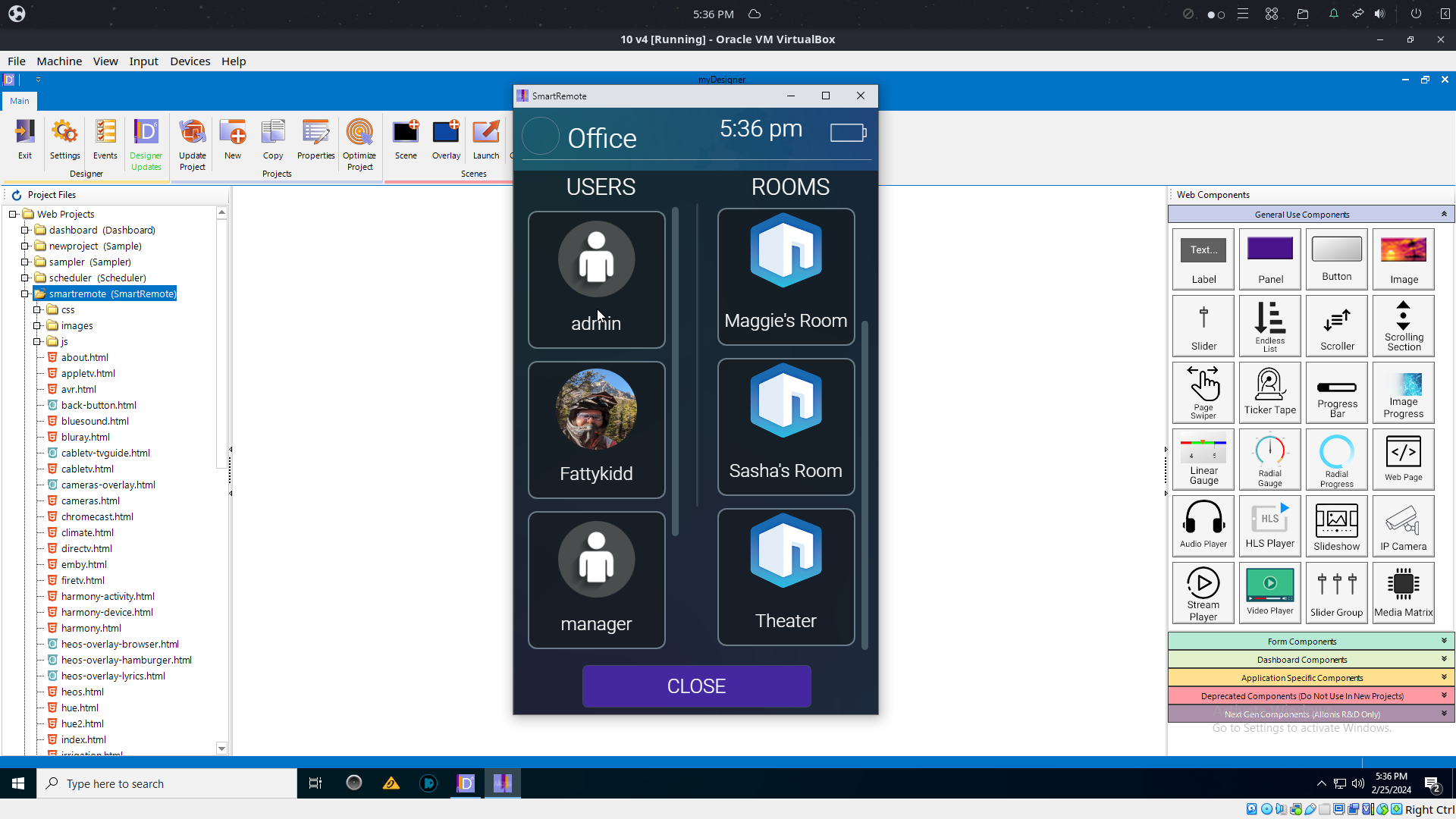The width and height of the screenshot is (1456, 819).
Task: Select the Slider Group component
Action: pyautogui.click(x=1337, y=593)
